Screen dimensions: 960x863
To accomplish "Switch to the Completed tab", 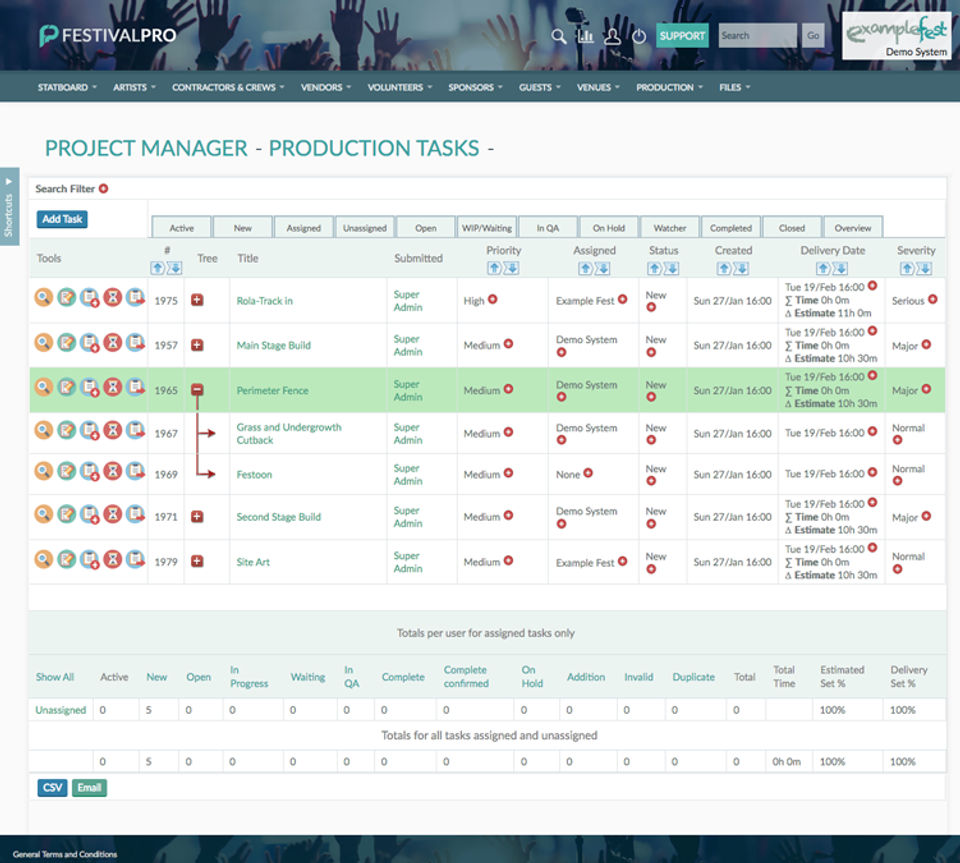I will pyautogui.click(x=730, y=227).
